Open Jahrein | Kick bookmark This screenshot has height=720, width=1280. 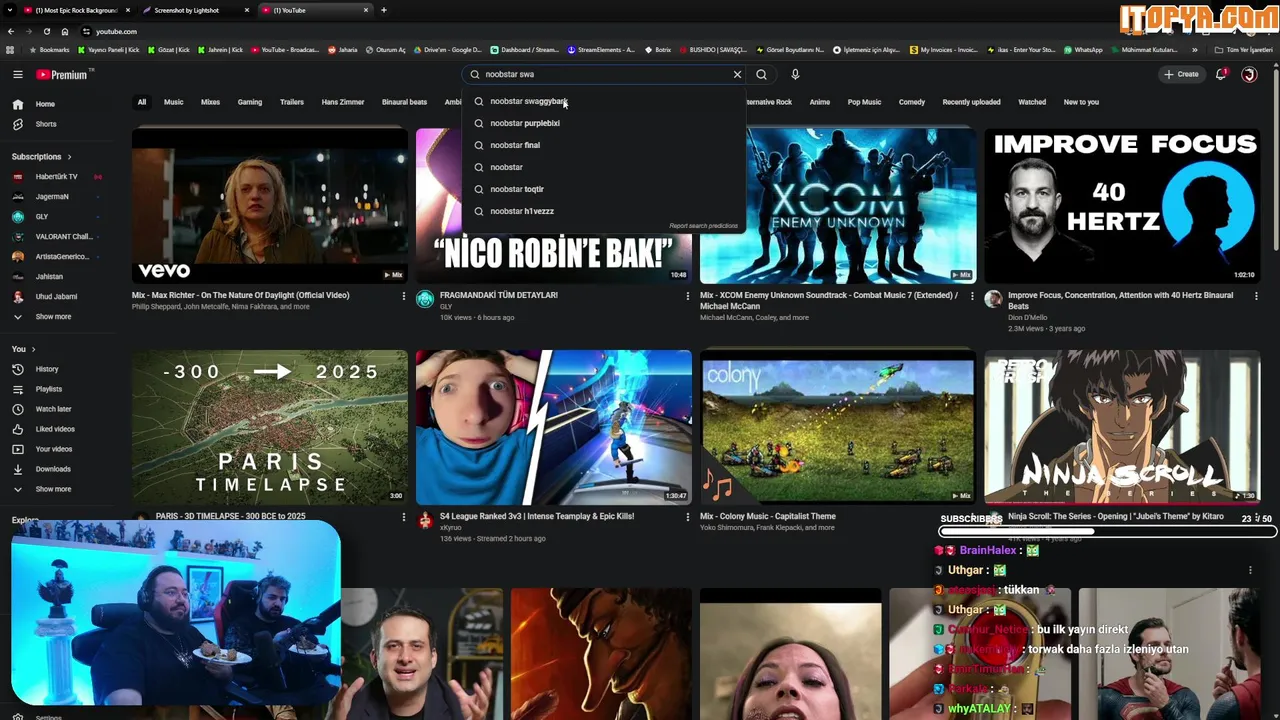[x=221, y=49]
